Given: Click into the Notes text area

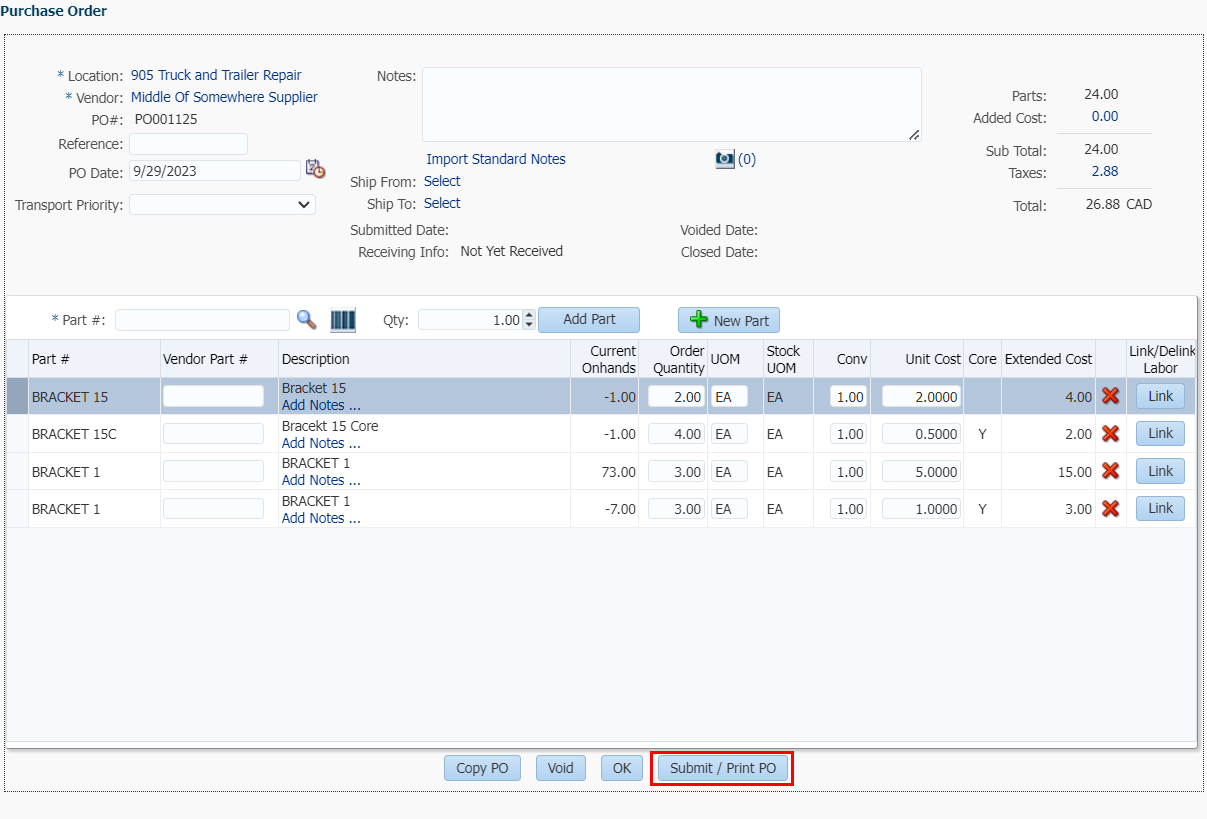Looking at the screenshot, I should 671,104.
